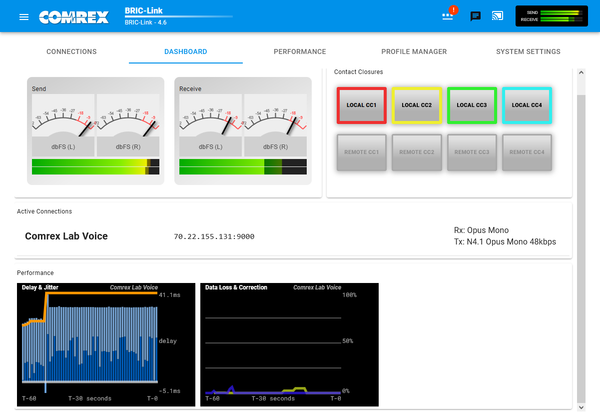
Task: Click the Send dbFS (R) VU meter
Action: click(x=128, y=125)
